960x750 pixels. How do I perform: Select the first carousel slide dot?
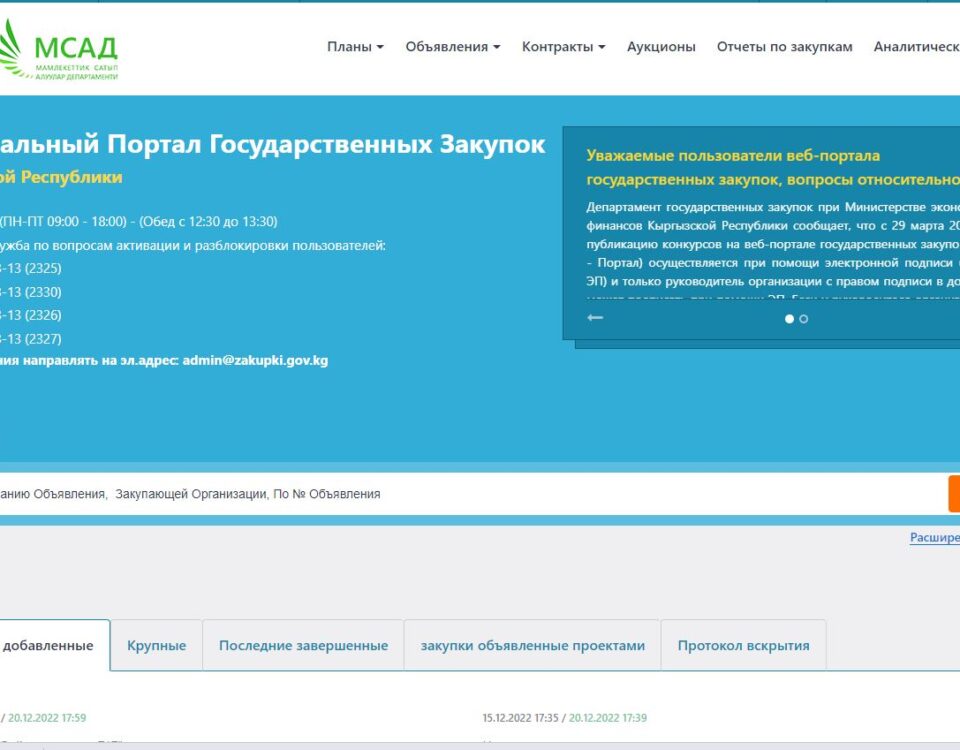pos(789,319)
